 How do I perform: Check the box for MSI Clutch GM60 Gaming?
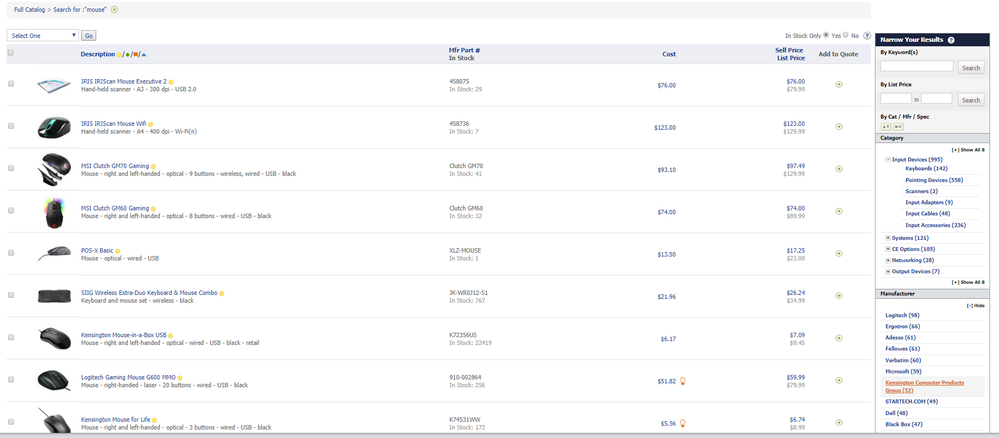pos(11,210)
